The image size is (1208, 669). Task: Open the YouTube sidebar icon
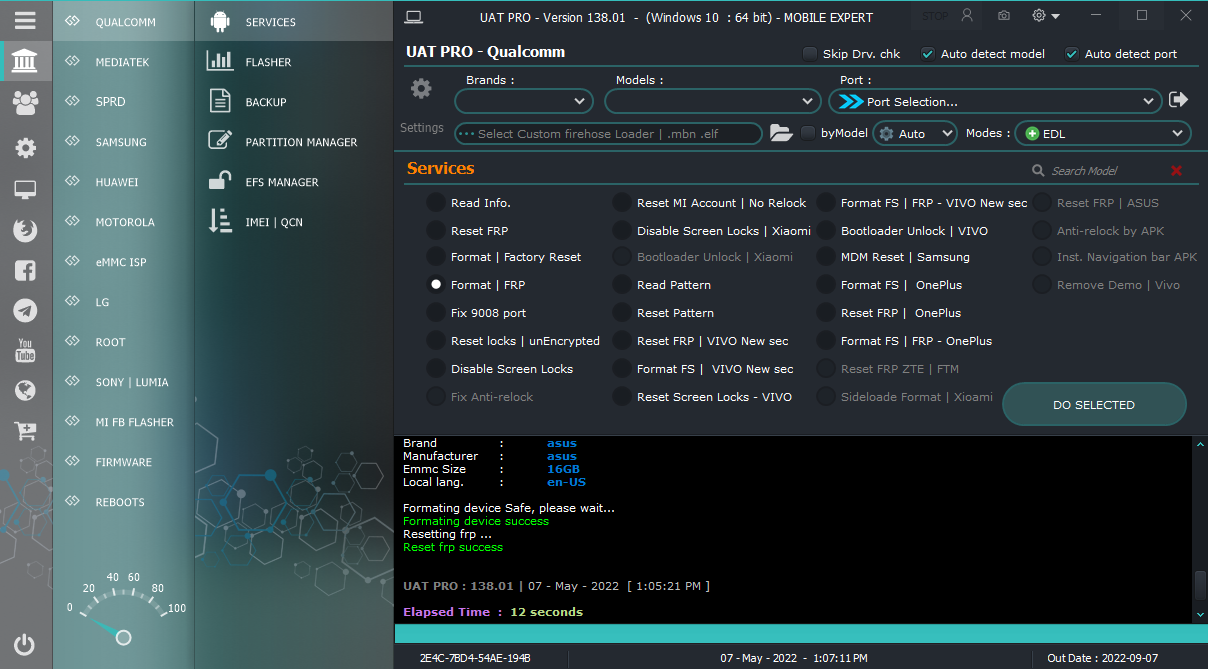pos(25,350)
